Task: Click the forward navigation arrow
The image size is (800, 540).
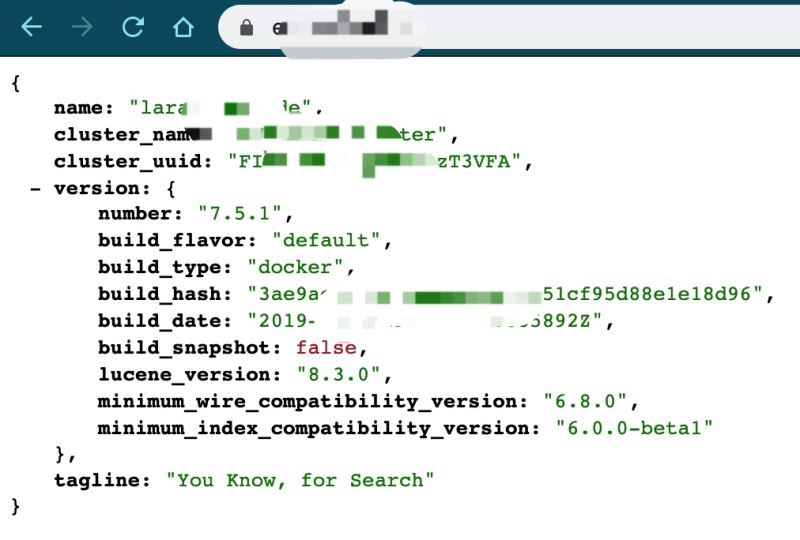Action: tap(82, 28)
